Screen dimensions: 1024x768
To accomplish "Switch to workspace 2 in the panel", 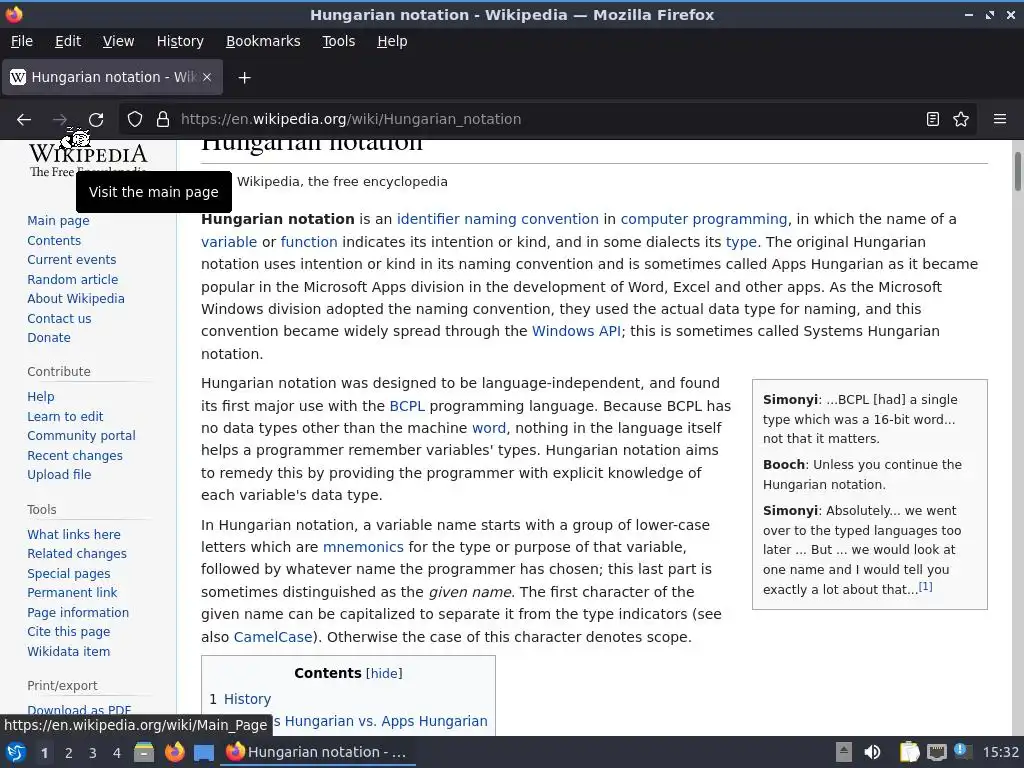I will click(x=69, y=753).
